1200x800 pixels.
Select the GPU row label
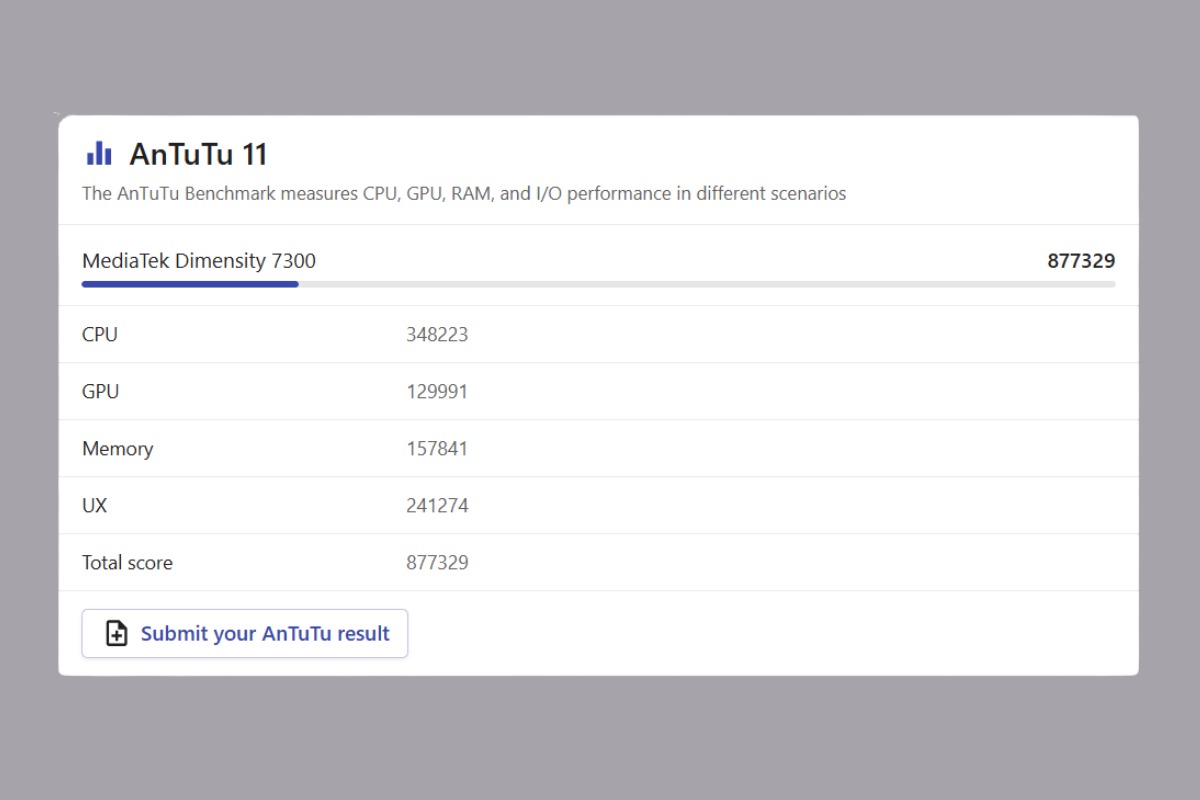[x=100, y=391]
